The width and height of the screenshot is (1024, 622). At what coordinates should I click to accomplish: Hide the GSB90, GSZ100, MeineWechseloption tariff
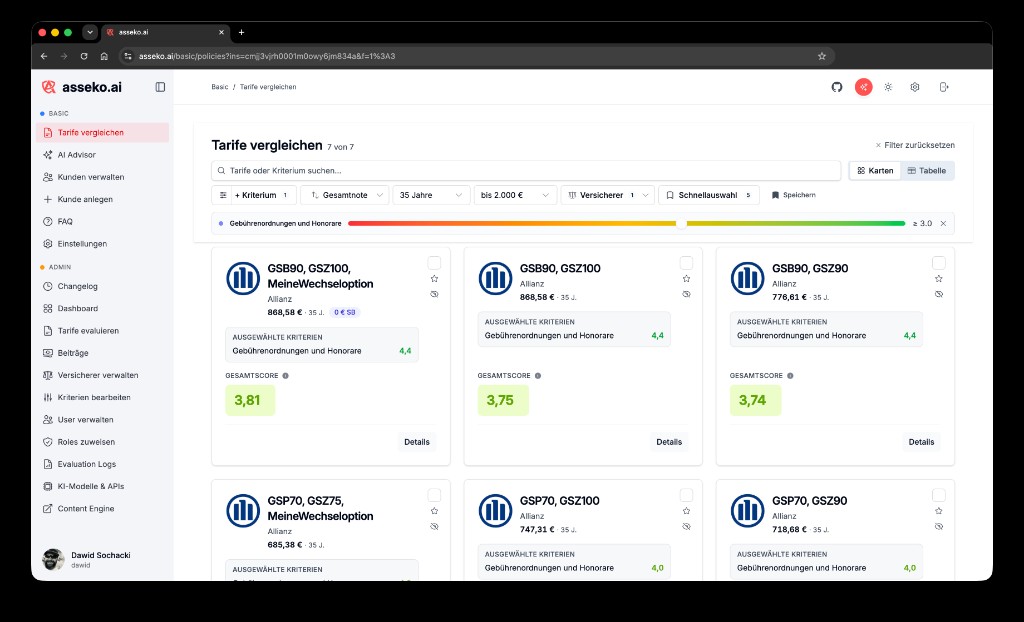(x=434, y=294)
